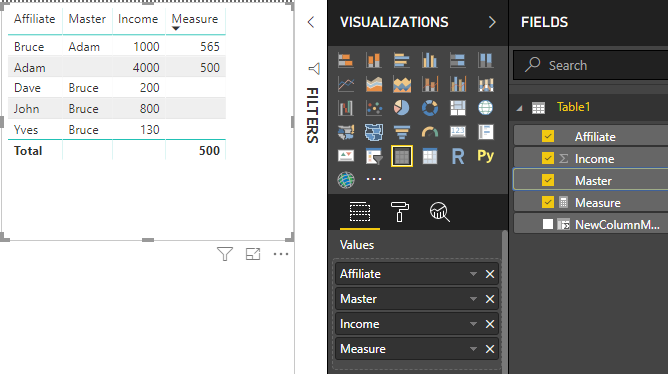Expand the Filters pane chevron
Screen dimensions: 668x374
point(311,22)
